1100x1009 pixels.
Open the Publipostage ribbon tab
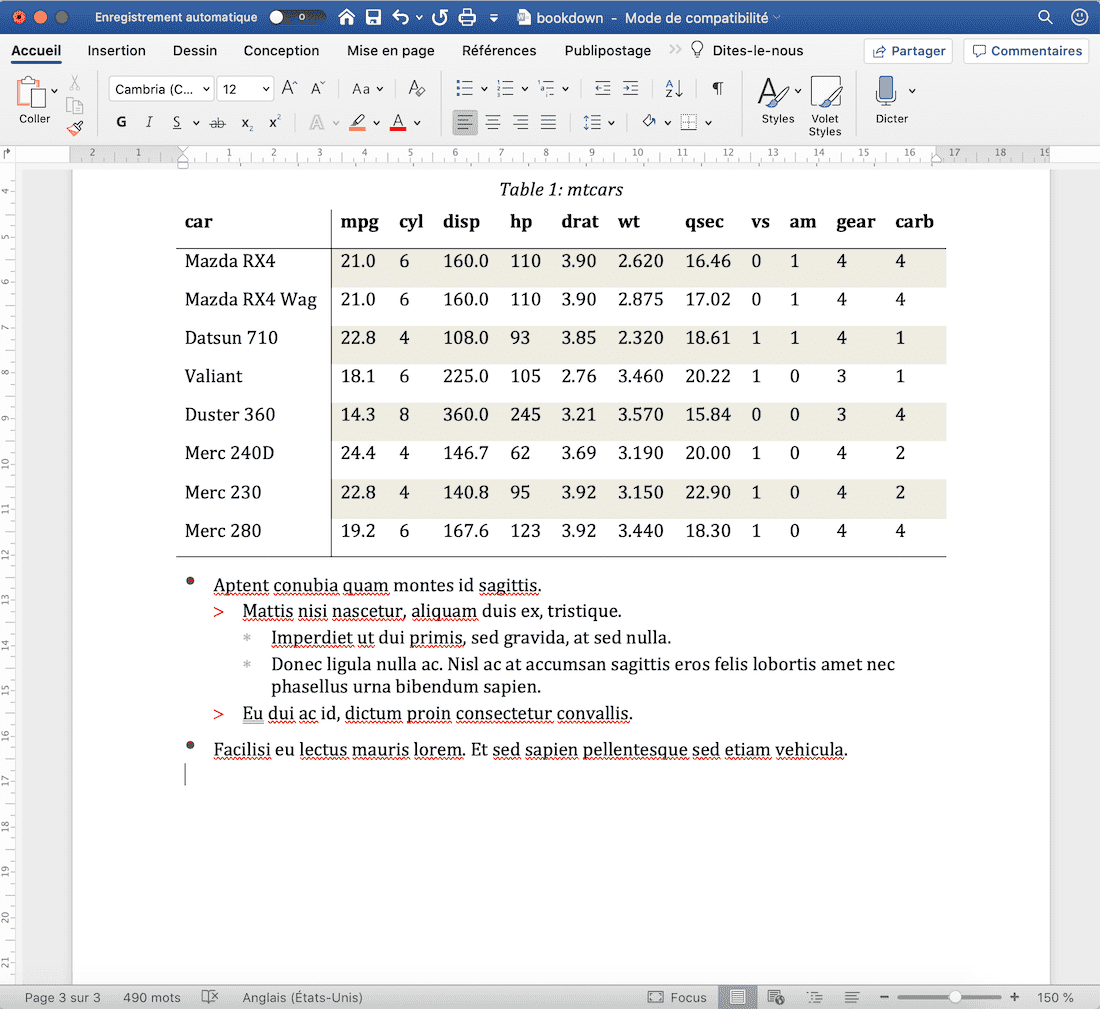click(x=608, y=51)
